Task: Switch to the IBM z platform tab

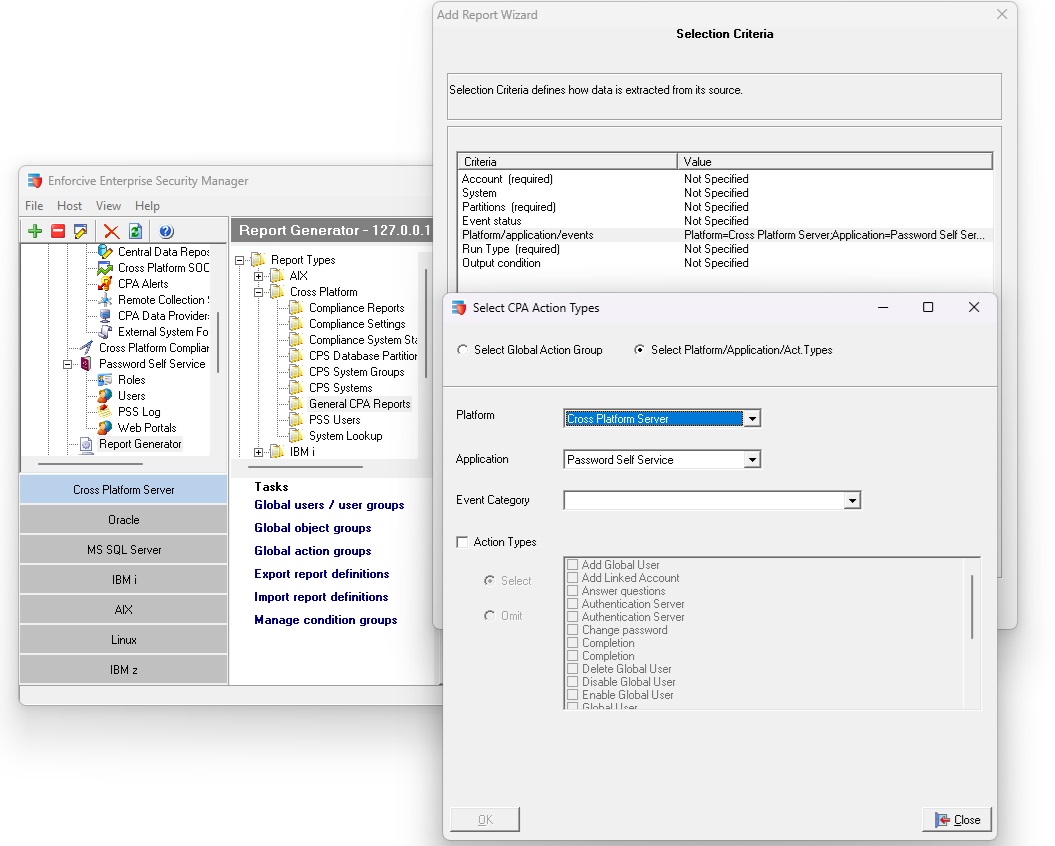Action: 124,670
